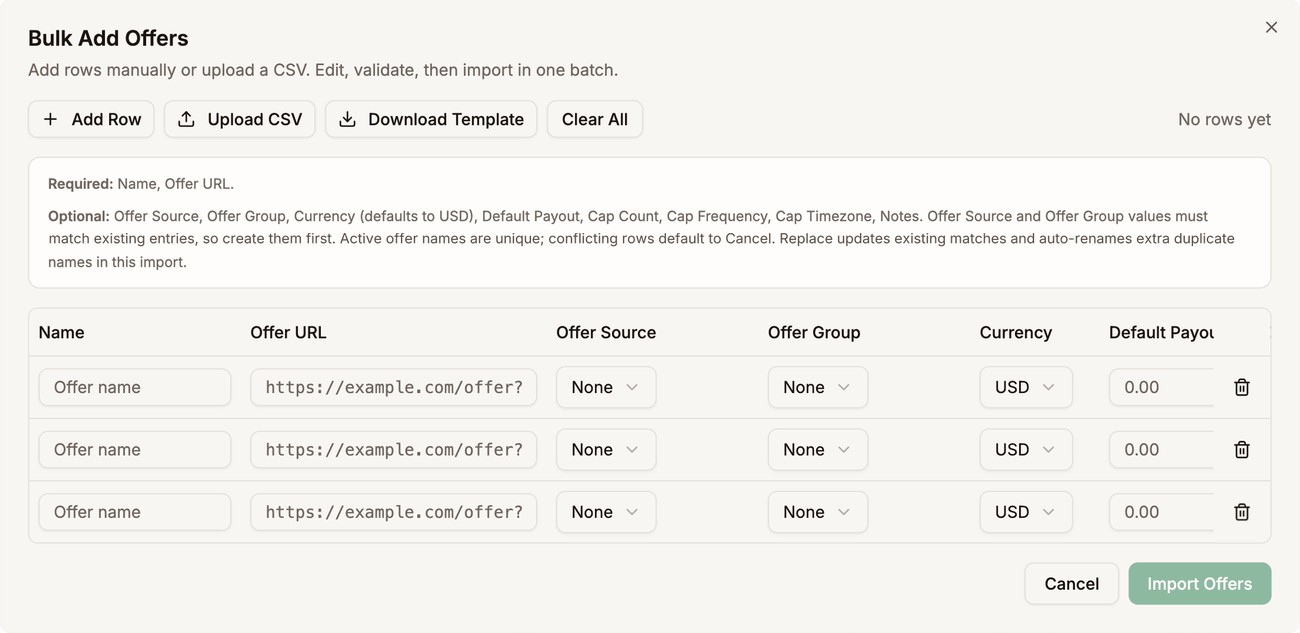The width and height of the screenshot is (1300, 633).
Task: Cancel the bulk add dialog
Action: 1071,584
